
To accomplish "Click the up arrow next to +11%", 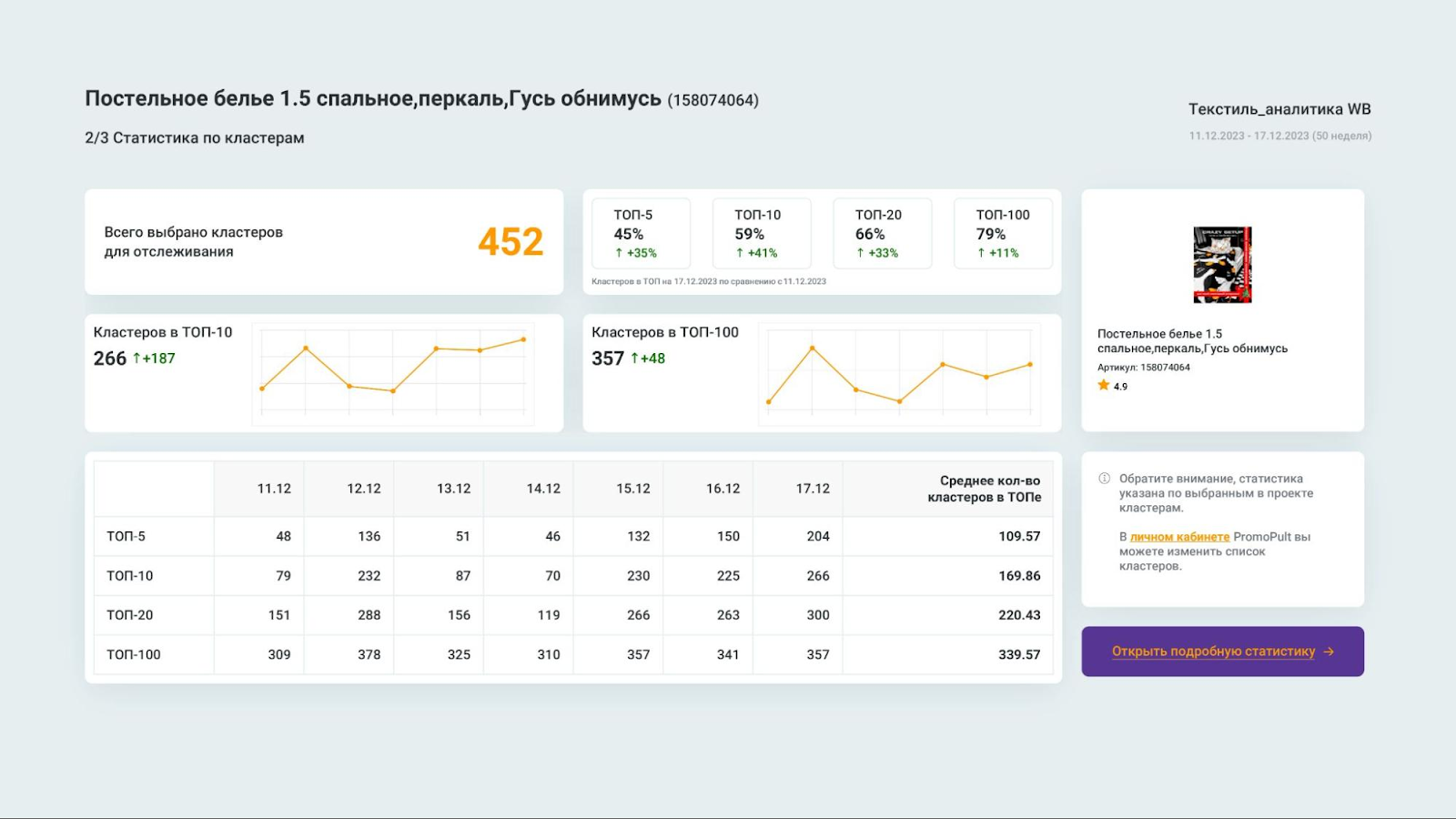I will pyautogui.click(x=981, y=253).
